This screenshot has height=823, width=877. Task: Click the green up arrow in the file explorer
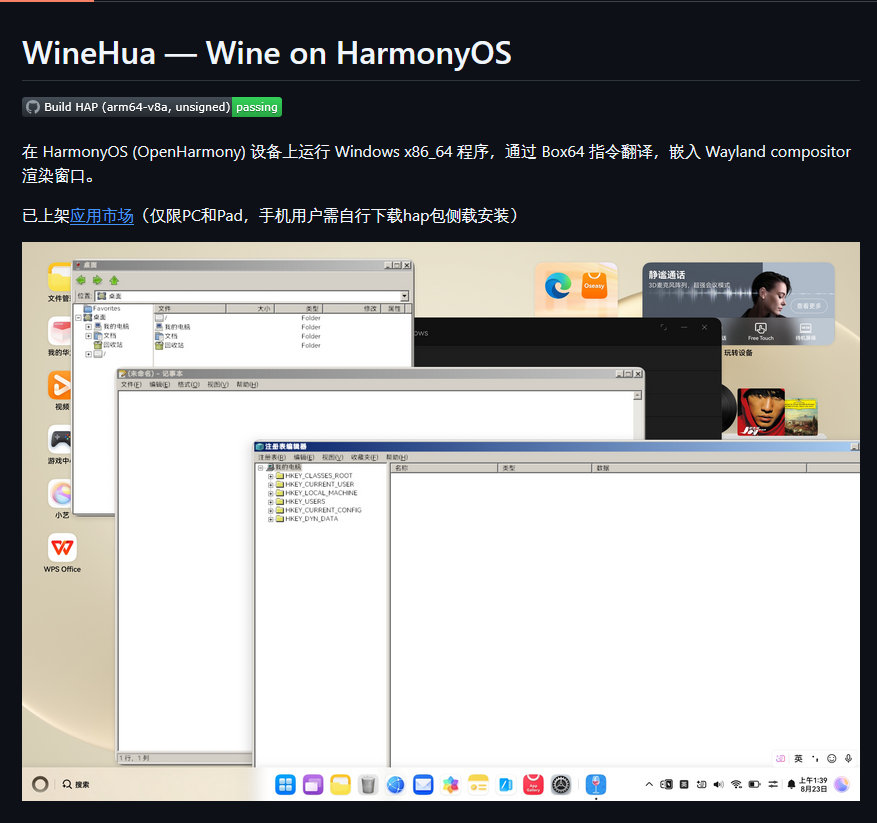(x=114, y=280)
